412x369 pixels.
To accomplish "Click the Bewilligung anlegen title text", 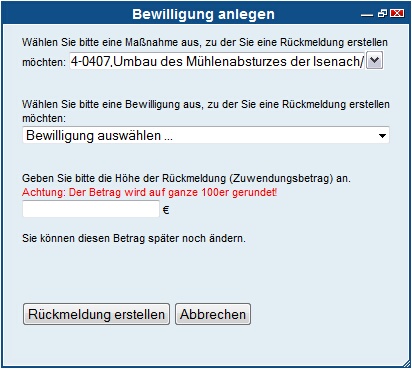I will tap(204, 14).
